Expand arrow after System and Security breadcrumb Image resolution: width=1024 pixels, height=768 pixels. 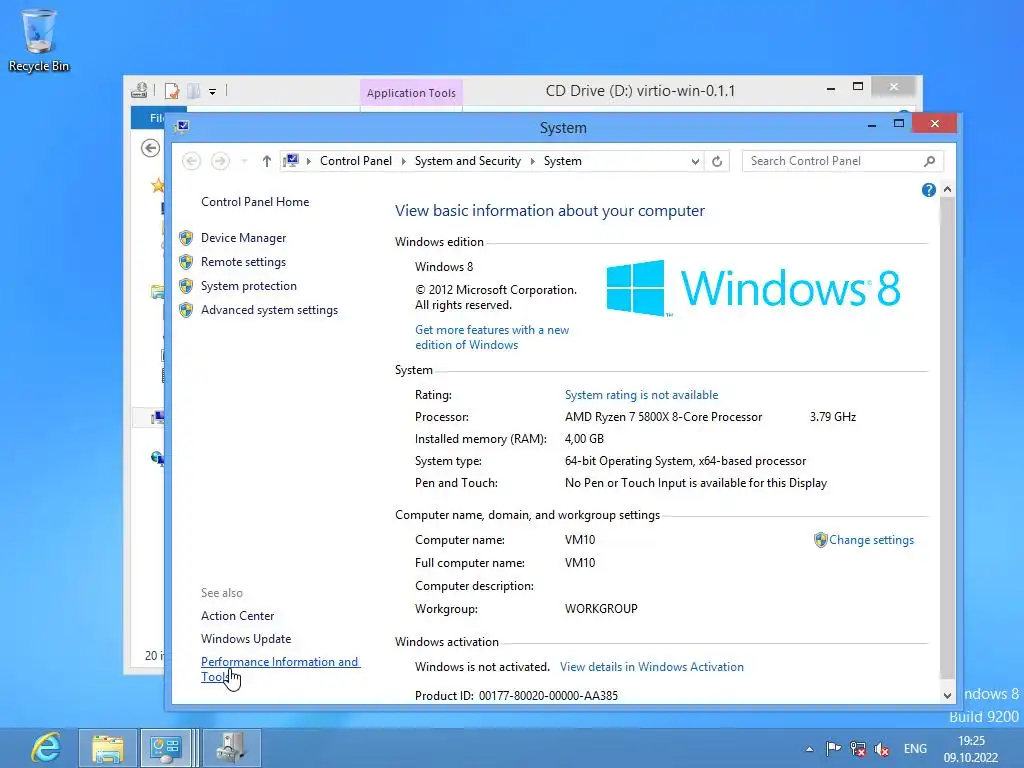pos(532,161)
